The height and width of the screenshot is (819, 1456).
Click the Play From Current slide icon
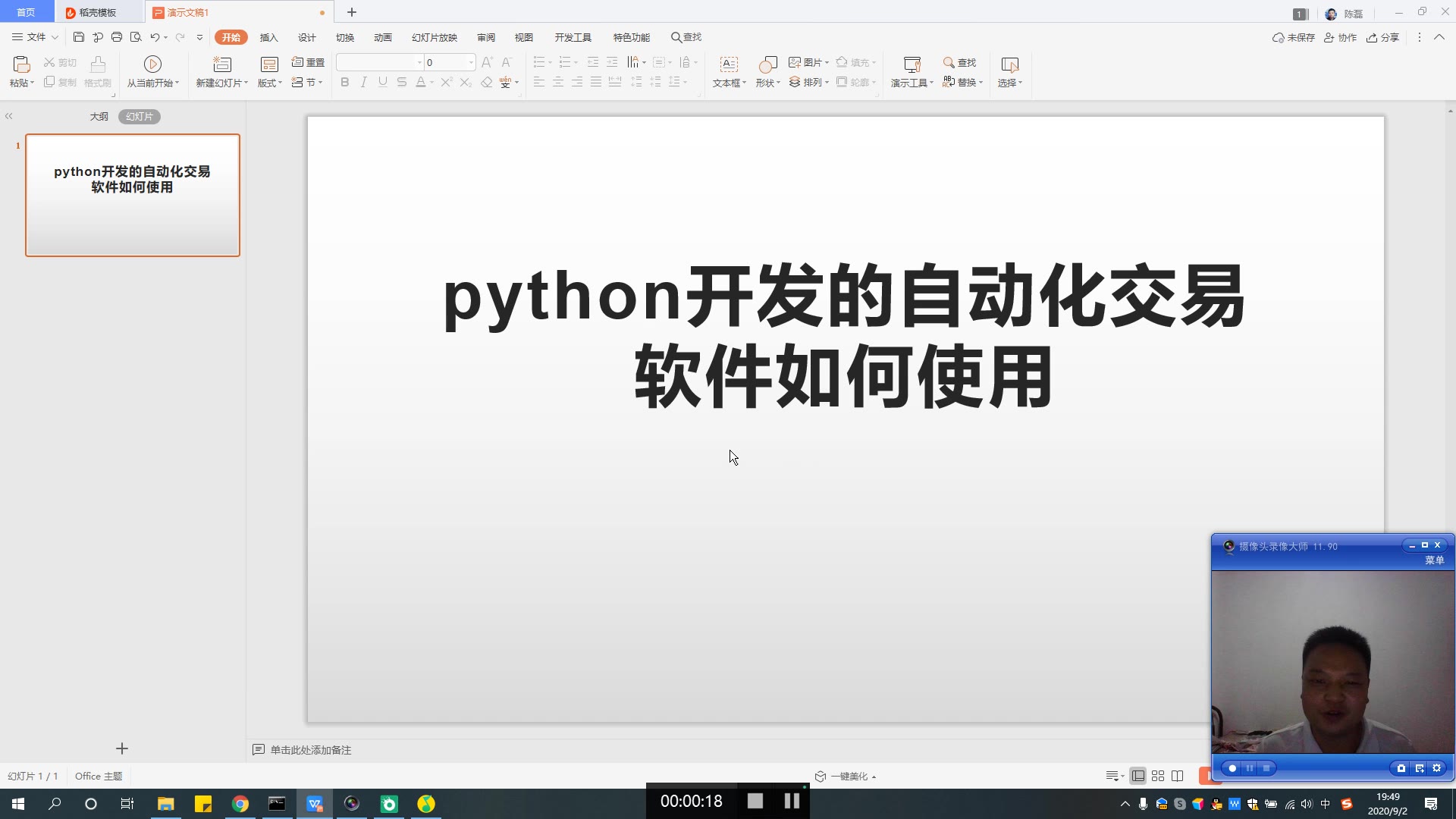click(x=152, y=64)
